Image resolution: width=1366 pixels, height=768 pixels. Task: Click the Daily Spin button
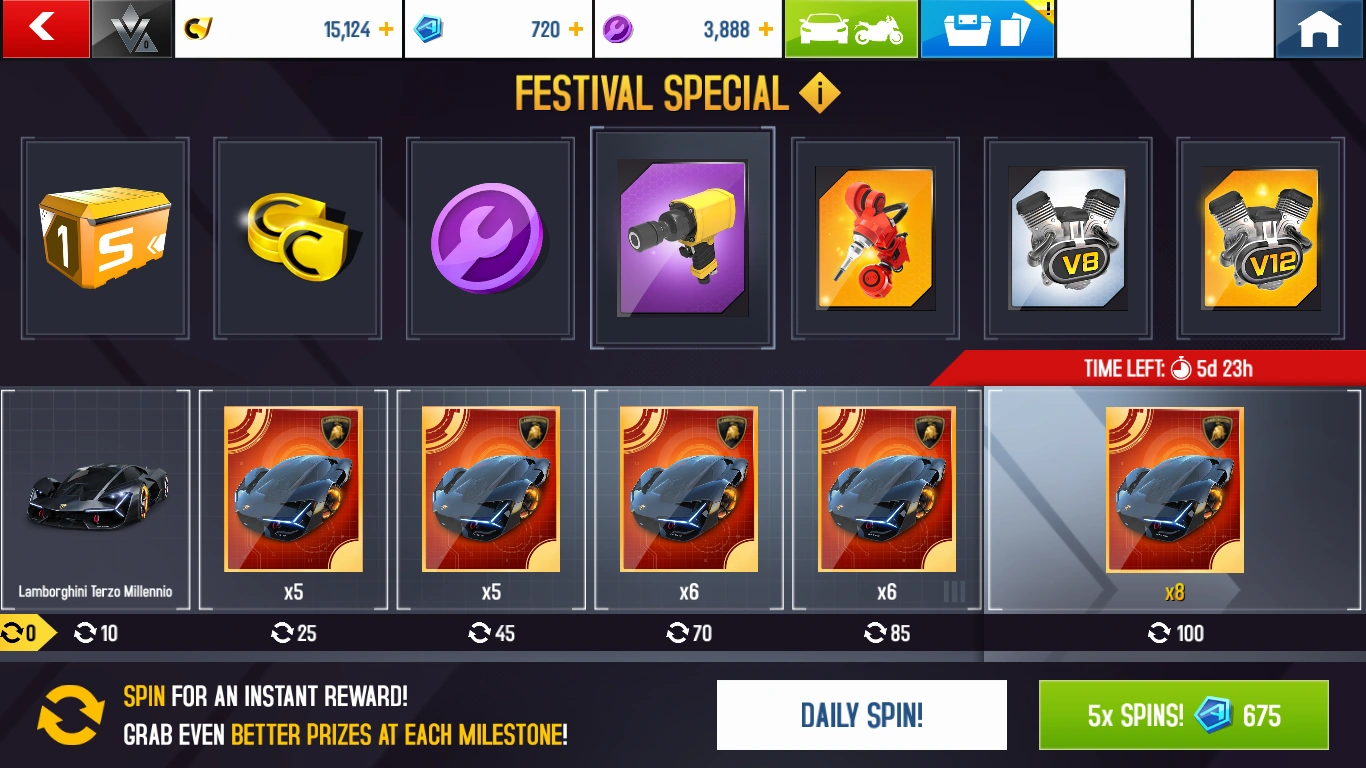(x=862, y=715)
